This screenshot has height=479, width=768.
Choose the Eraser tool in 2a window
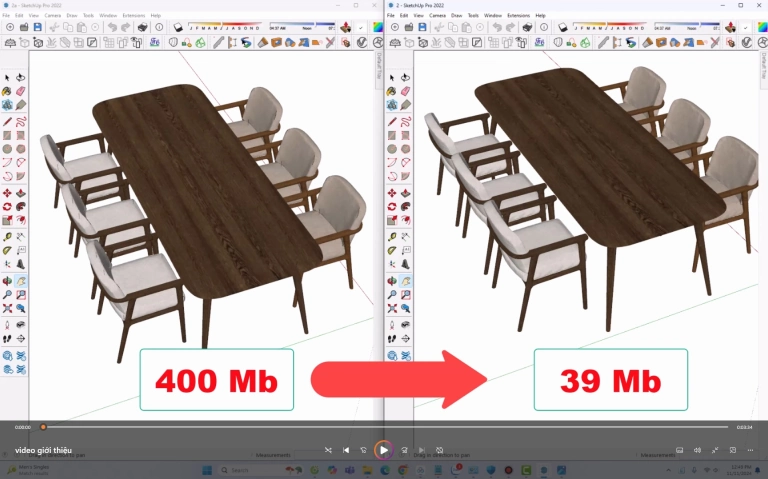click(x=21, y=91)
